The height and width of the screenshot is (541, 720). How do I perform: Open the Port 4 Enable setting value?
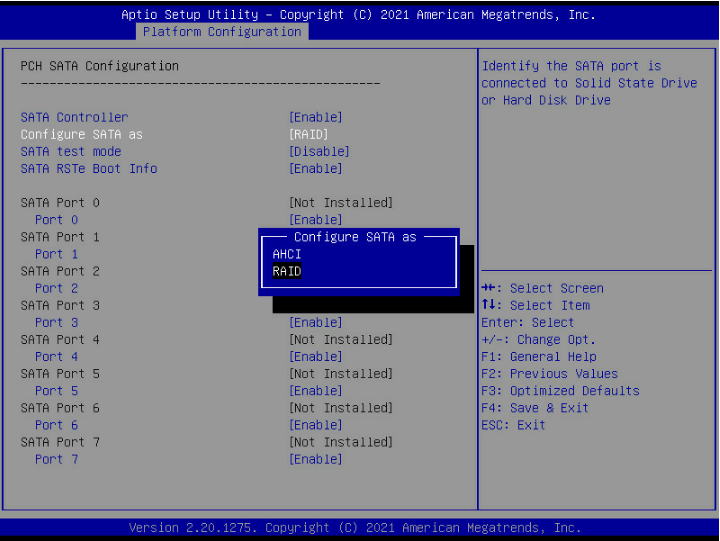pos(315,356)
